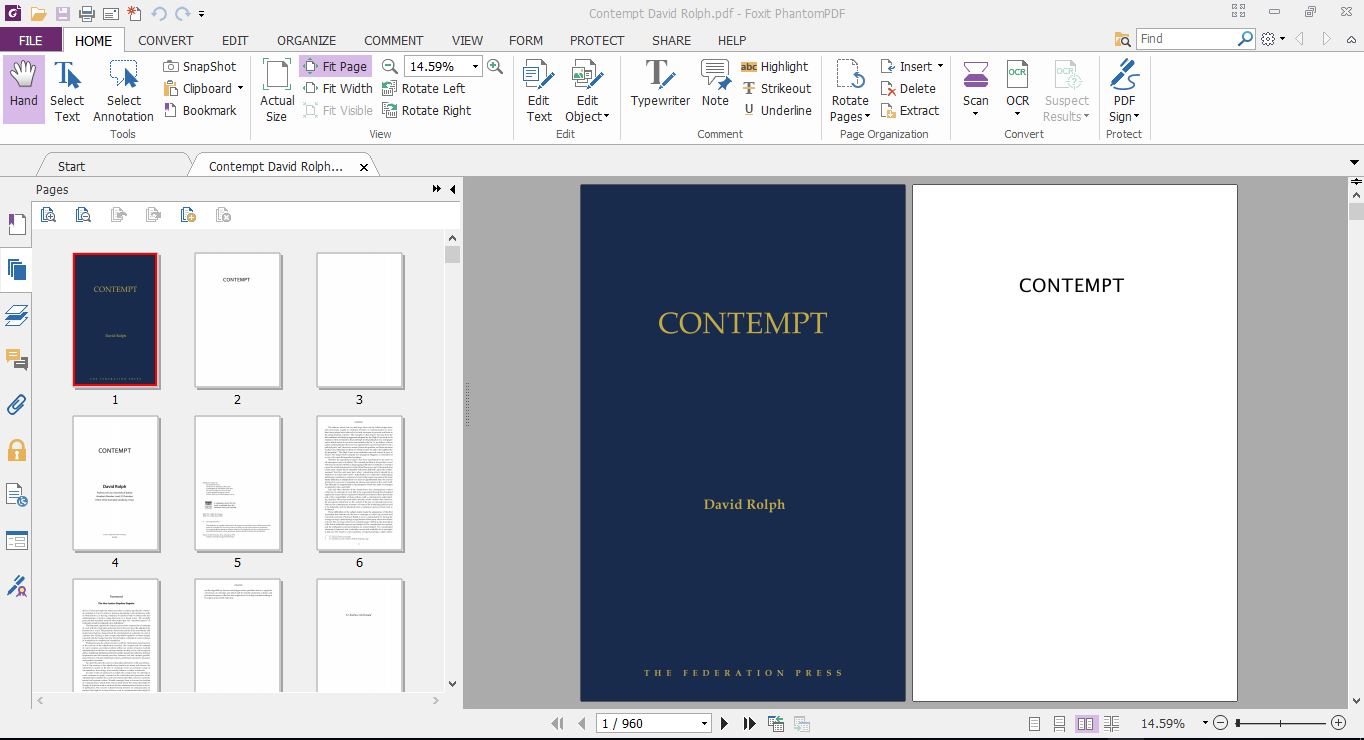The image size is (1364, 740).
Task: Expand the Insert pages dropdown
Action: coord(940,66)
